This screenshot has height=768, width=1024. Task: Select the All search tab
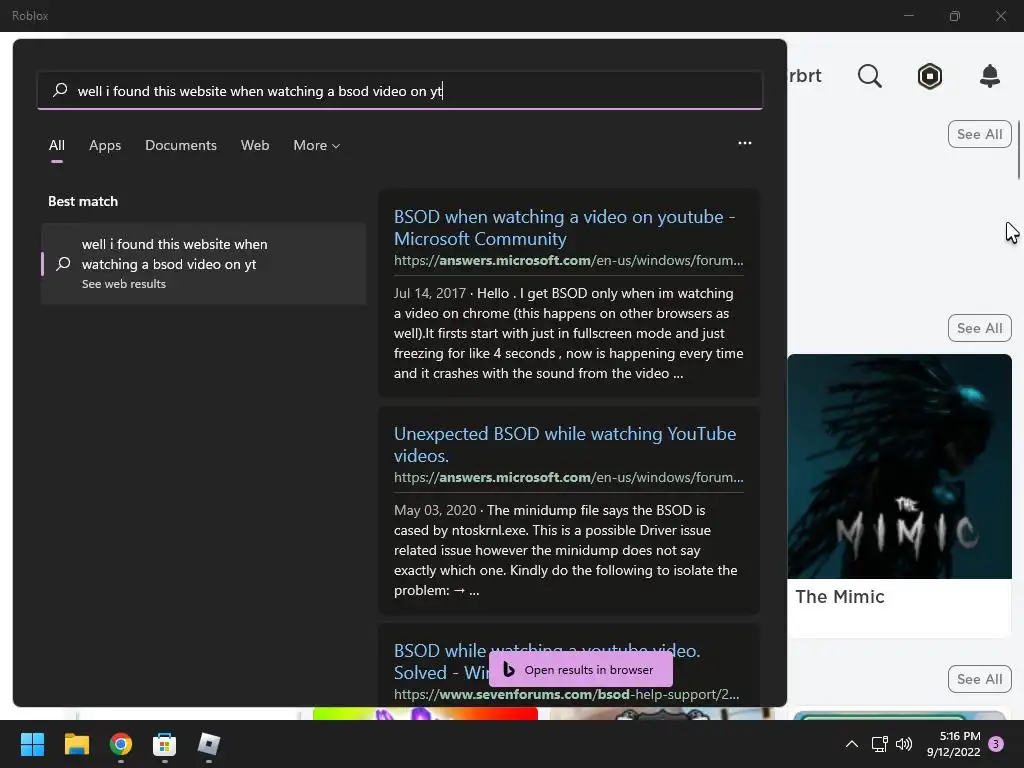[x=57, y=146]
